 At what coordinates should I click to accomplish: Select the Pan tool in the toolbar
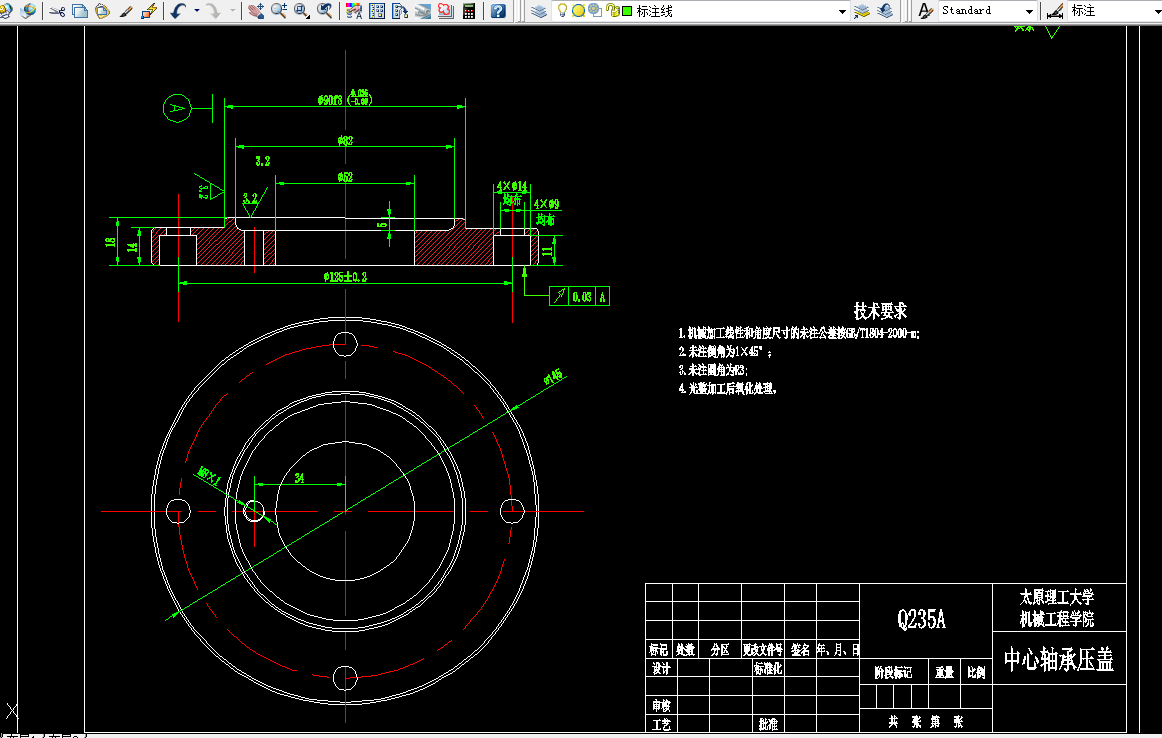tap(255, 10)
